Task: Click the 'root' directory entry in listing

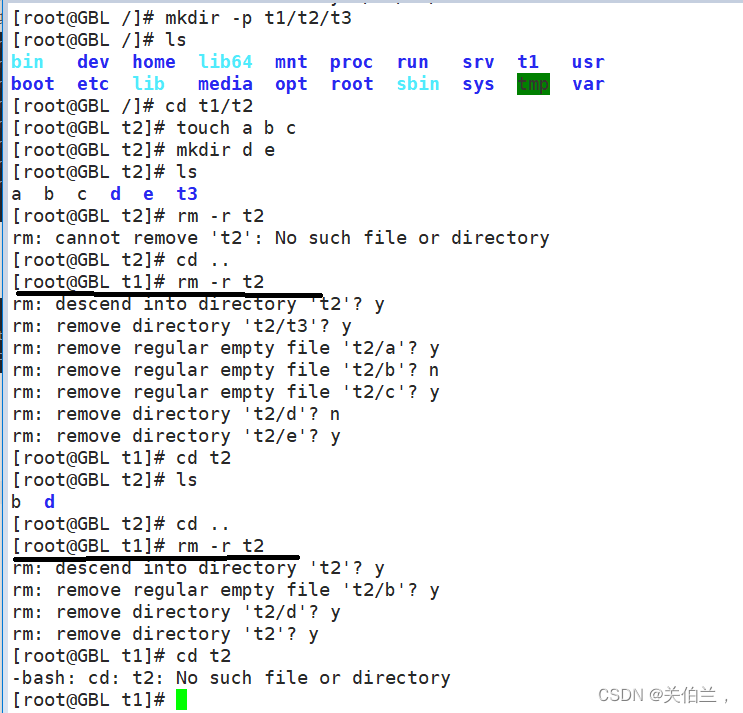Action: click(352, 84)
